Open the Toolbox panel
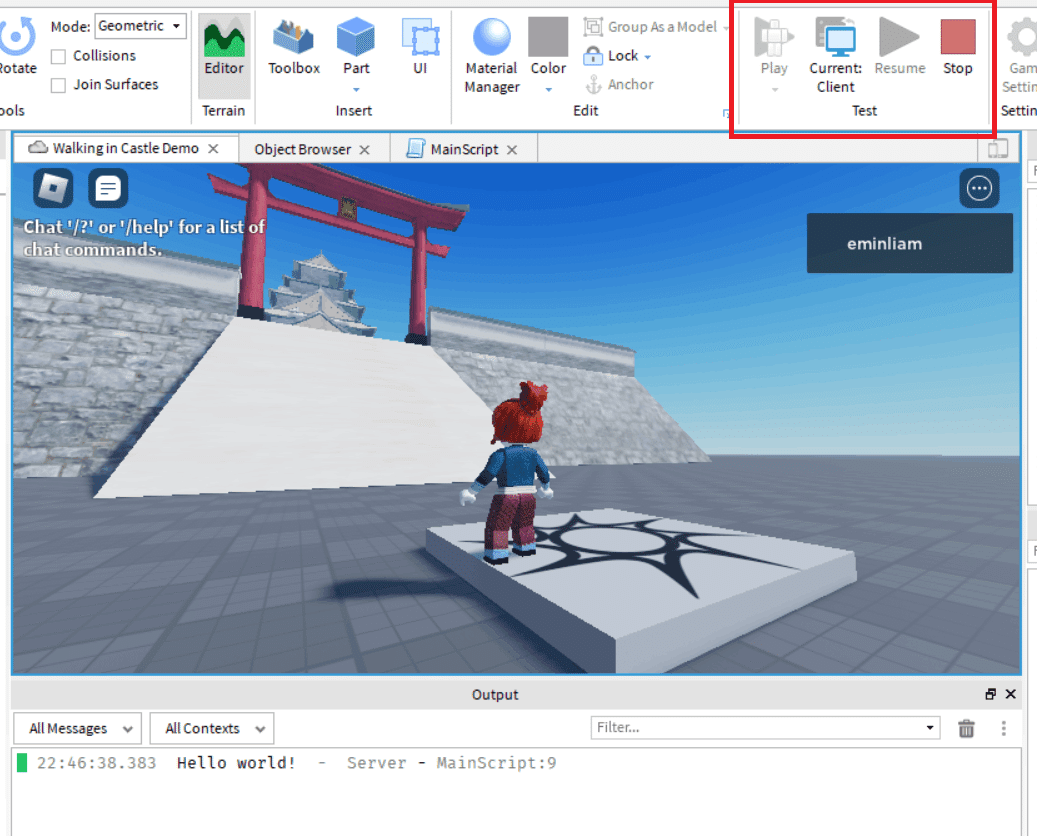1037x836 pixels. point(294,46)
